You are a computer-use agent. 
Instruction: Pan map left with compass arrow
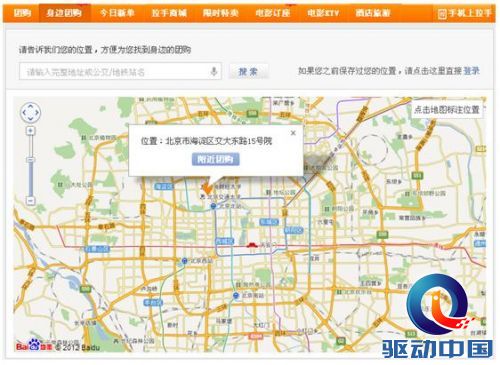(24, 112)
